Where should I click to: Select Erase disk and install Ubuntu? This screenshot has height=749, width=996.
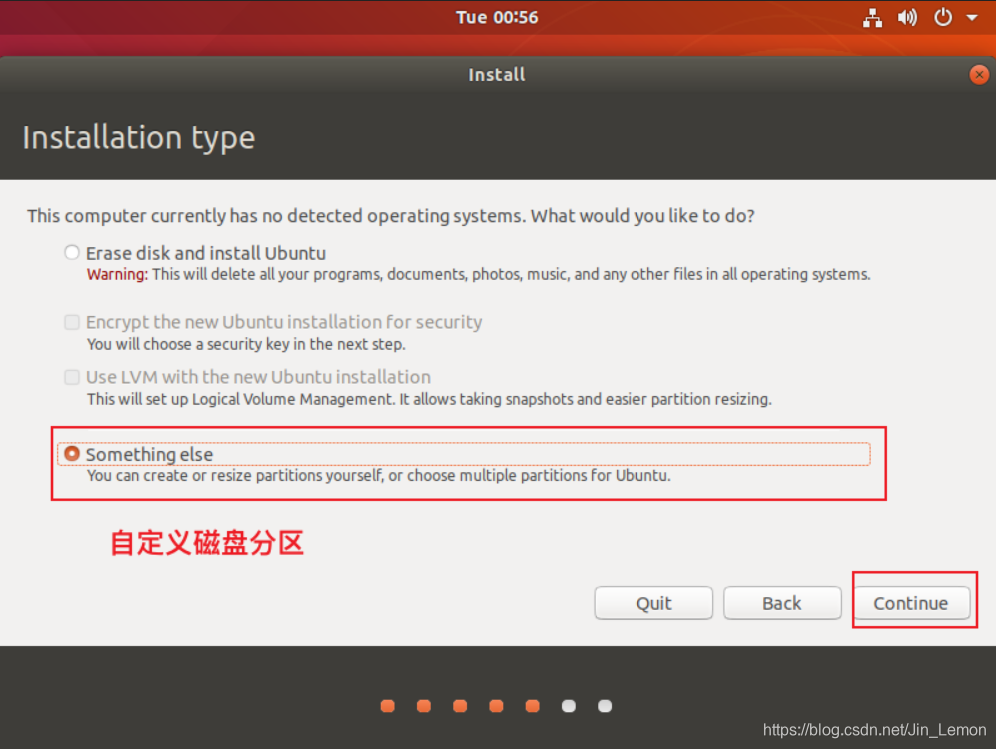(72, 253)
